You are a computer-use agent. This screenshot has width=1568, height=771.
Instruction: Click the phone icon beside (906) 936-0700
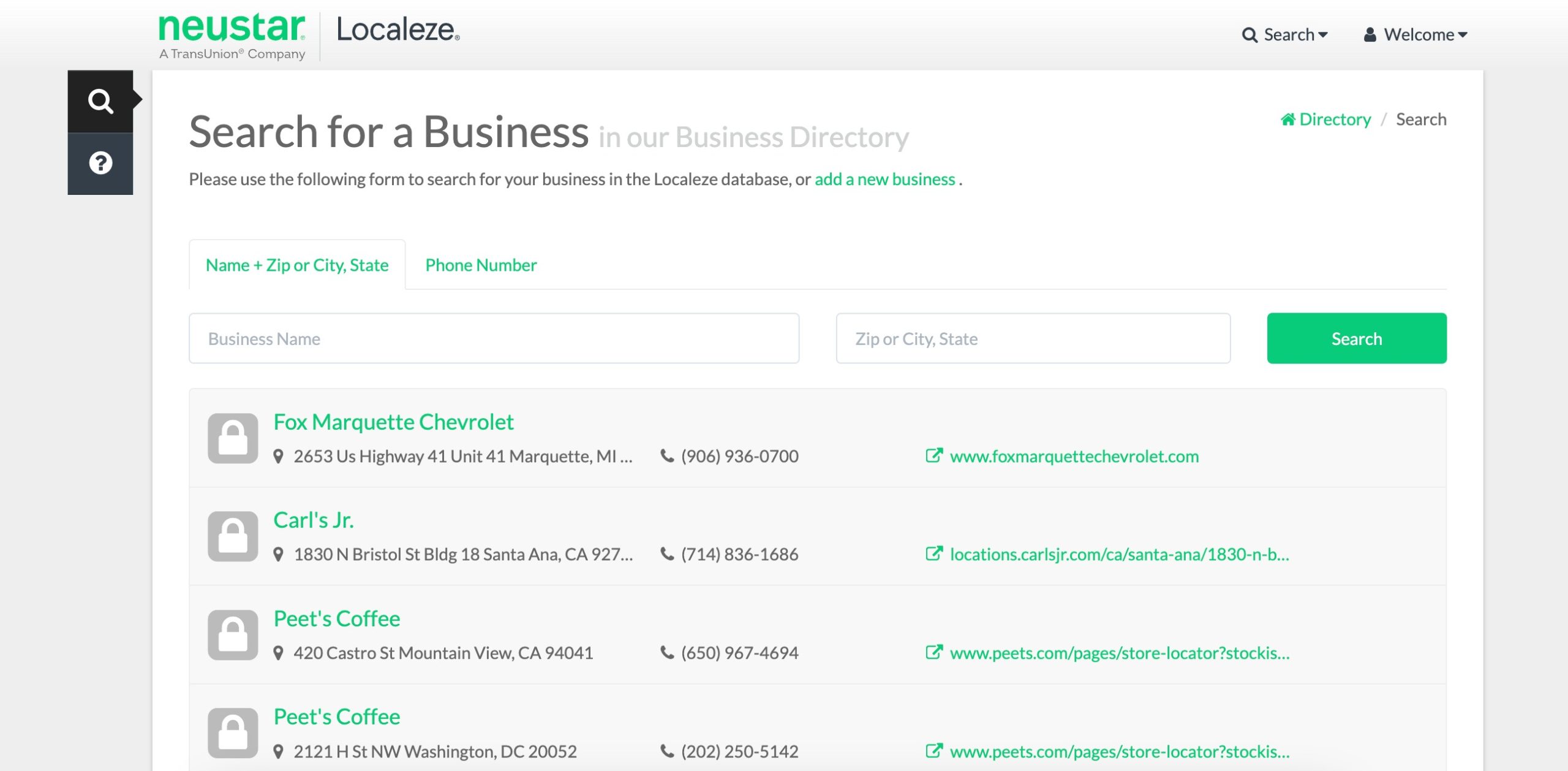pyautogui.click(x=667, y=456)
